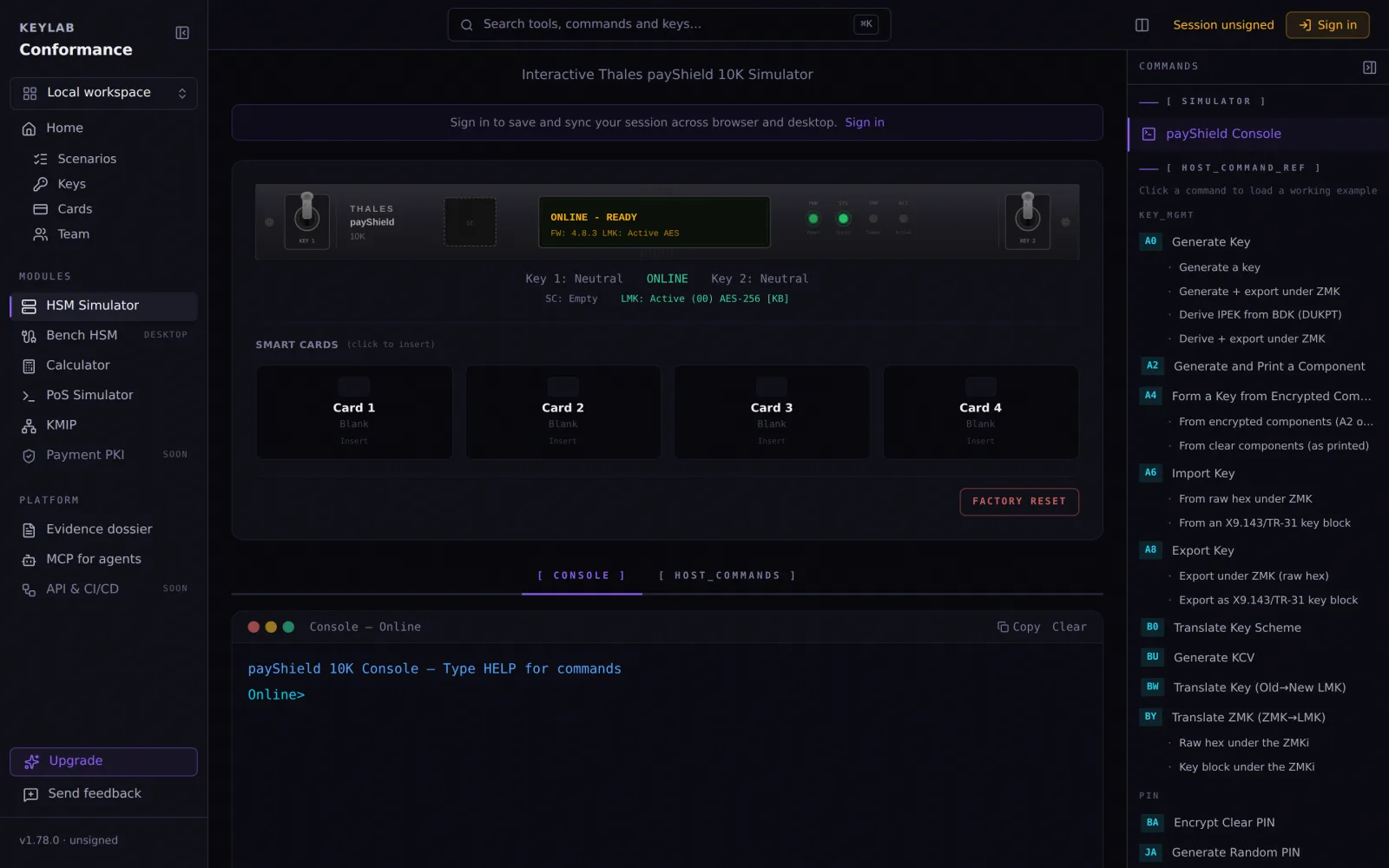Viewport: 1389px width, 868px height.
Task: Load A2 Generate and Print a Component
Action: click(1258, 366)
